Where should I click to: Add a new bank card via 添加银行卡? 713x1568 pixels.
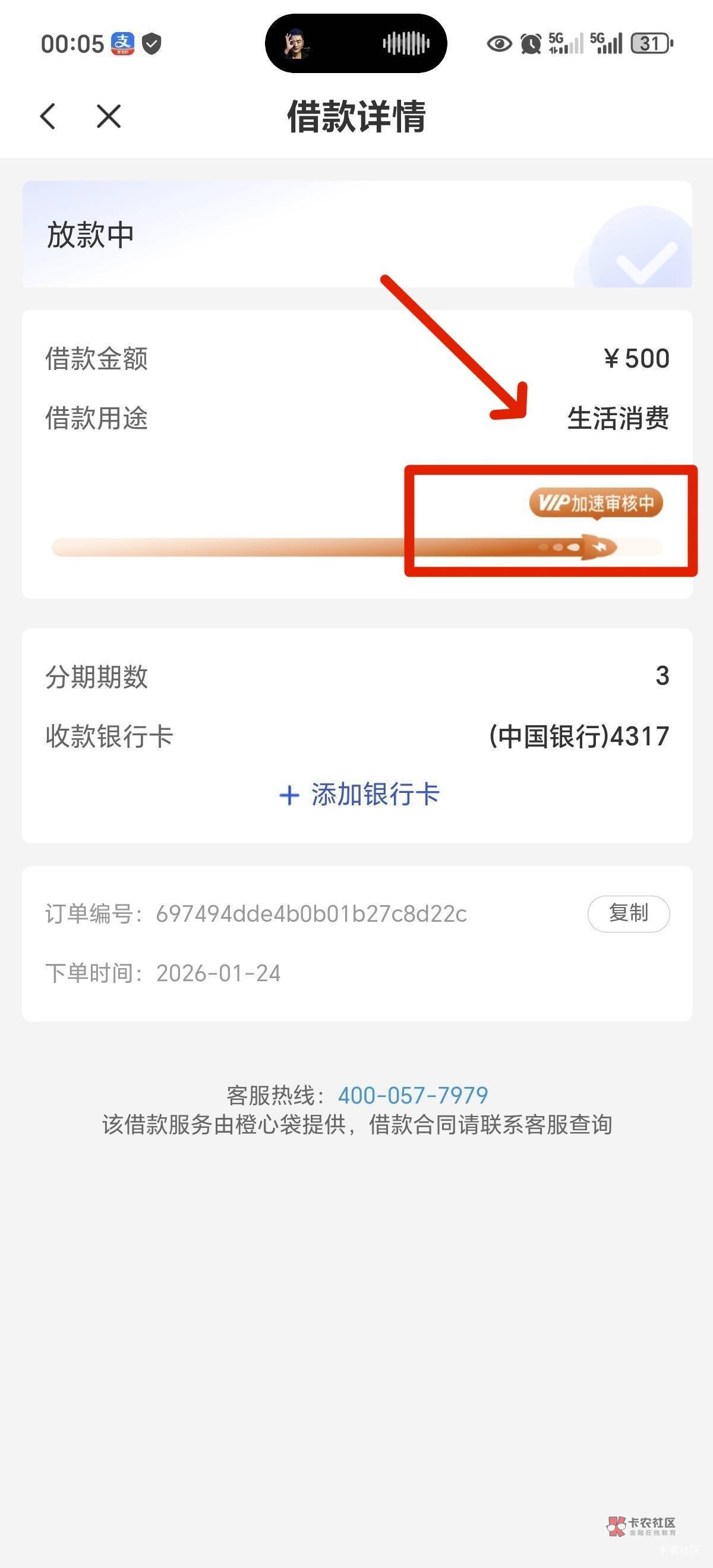click(359, 794)
